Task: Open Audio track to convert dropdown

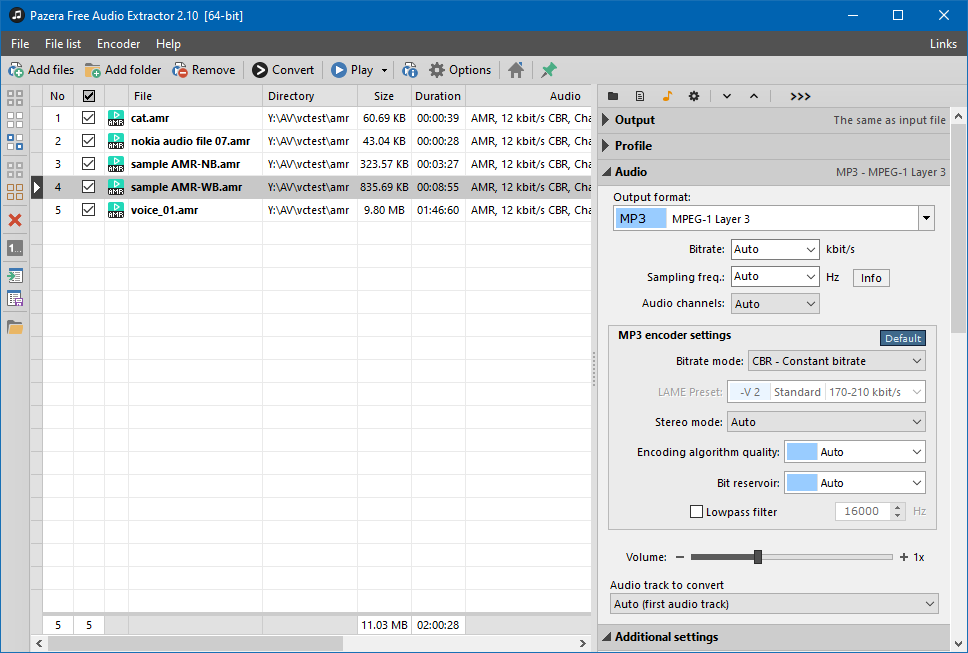Action: [774, 604]
